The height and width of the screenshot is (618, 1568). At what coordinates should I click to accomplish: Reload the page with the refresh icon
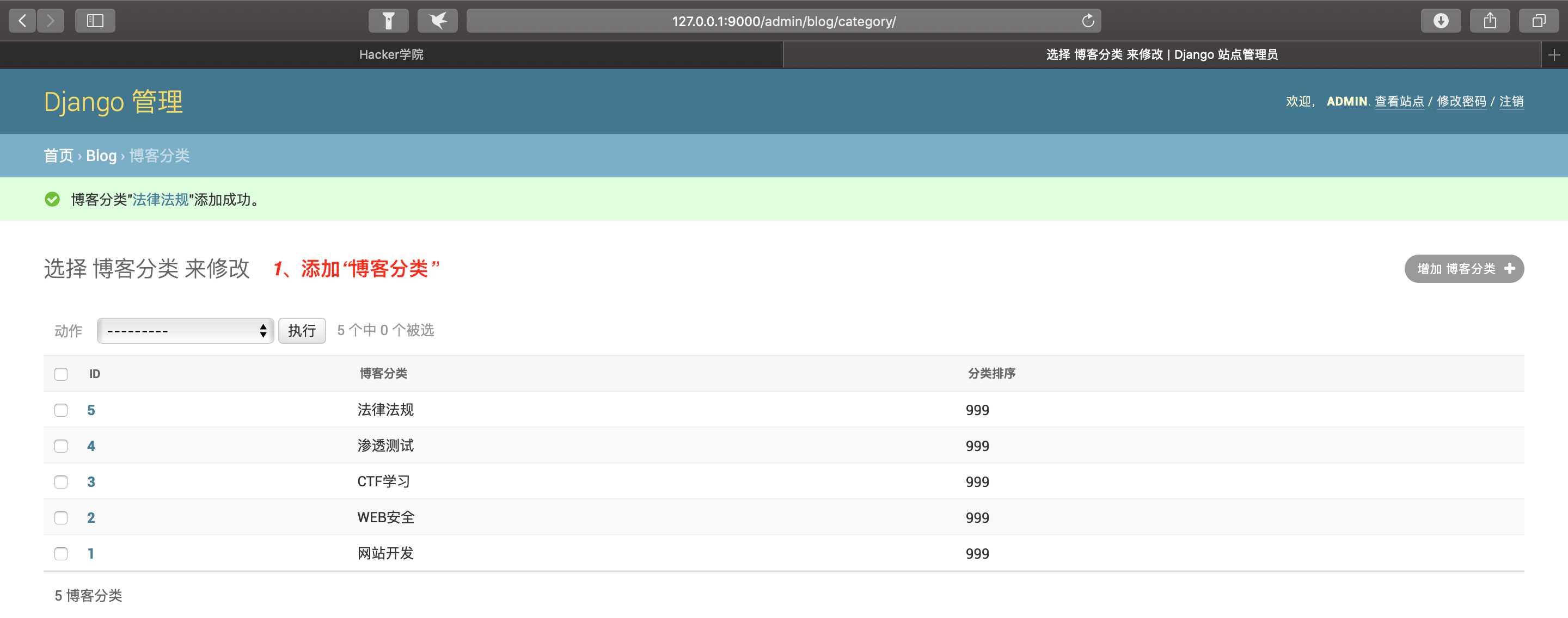(x=1088, y=21)
